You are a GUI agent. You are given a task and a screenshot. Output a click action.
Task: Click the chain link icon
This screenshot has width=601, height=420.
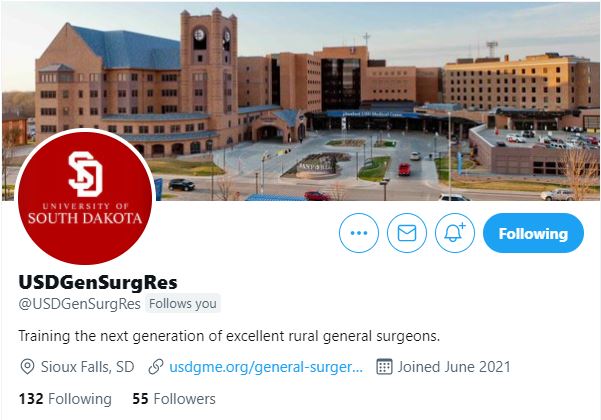click(x=156, y=367)
